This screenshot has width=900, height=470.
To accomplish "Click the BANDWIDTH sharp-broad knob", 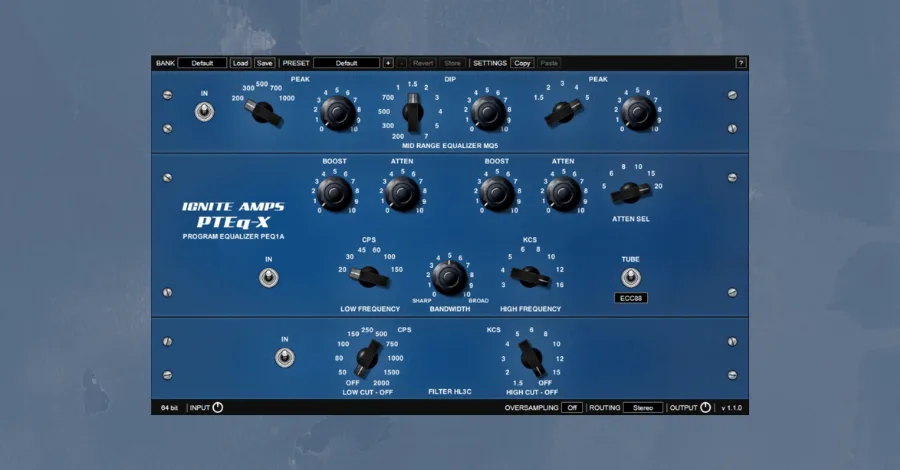I will (x=449, y=277).
